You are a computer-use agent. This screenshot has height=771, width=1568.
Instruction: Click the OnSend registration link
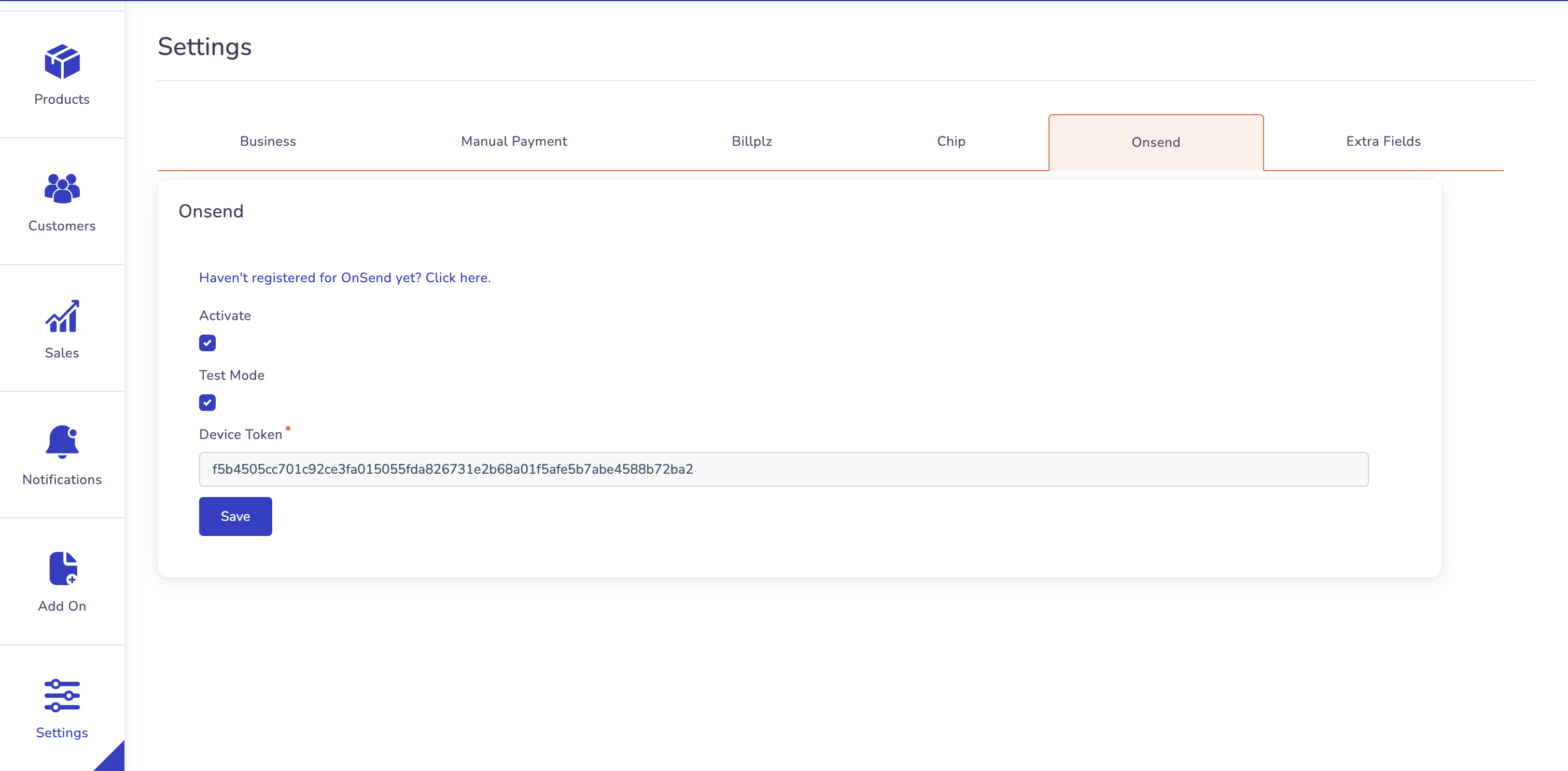pos(345,277)
